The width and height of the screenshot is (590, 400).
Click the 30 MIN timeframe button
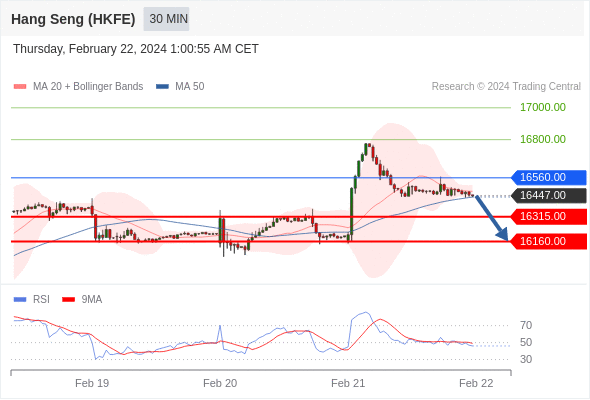coord(166,19)
